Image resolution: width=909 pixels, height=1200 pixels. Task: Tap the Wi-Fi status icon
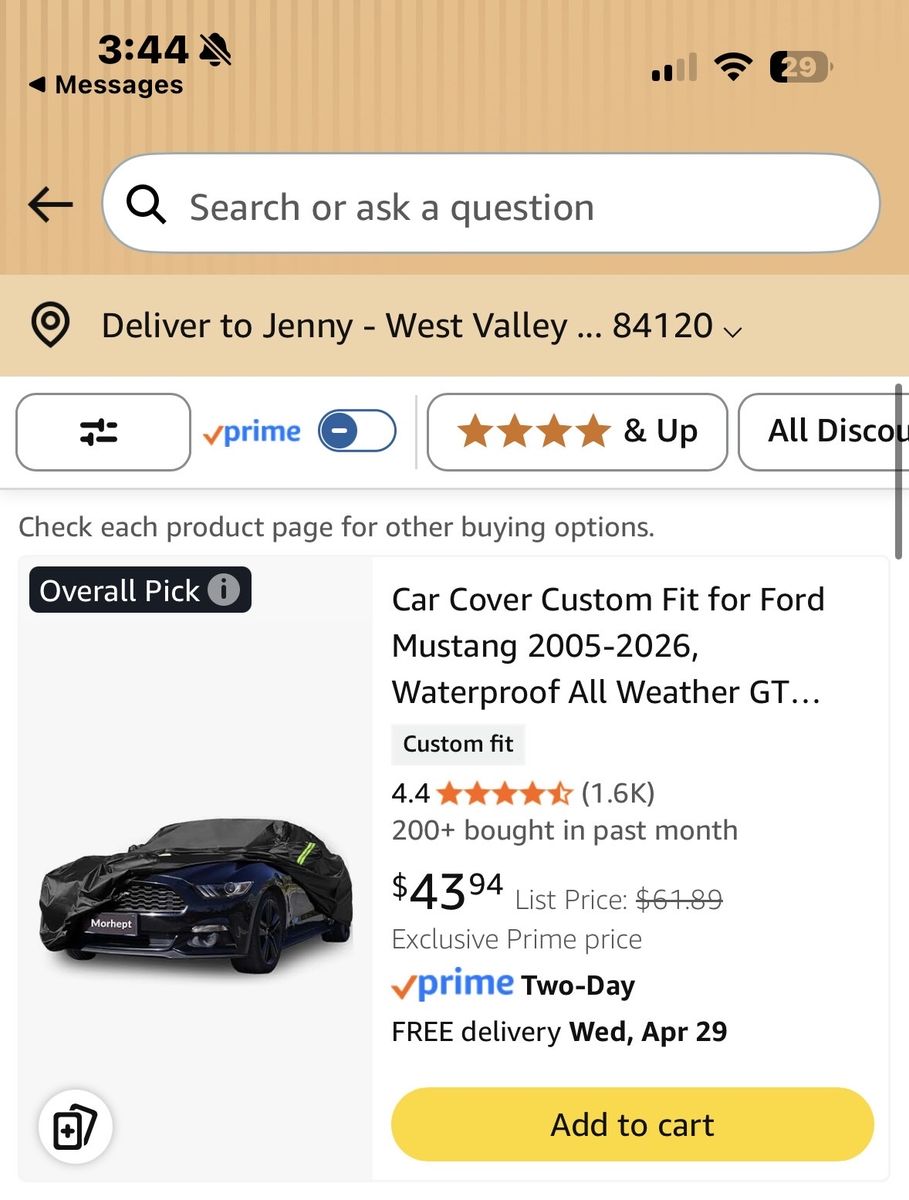point(733,68)
